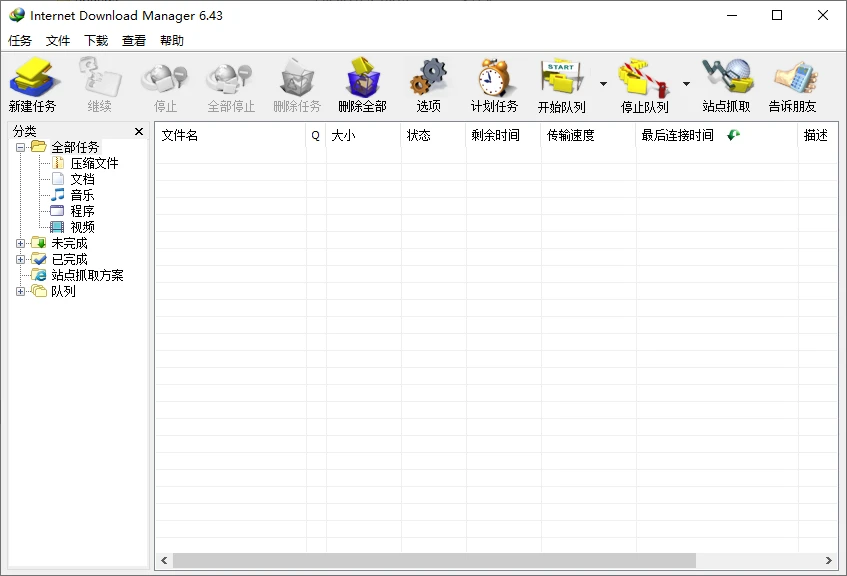This screenshot has width=847, height=576.
Task: Click horizontal scrollbar left arrow
Action: click(164, 561)
